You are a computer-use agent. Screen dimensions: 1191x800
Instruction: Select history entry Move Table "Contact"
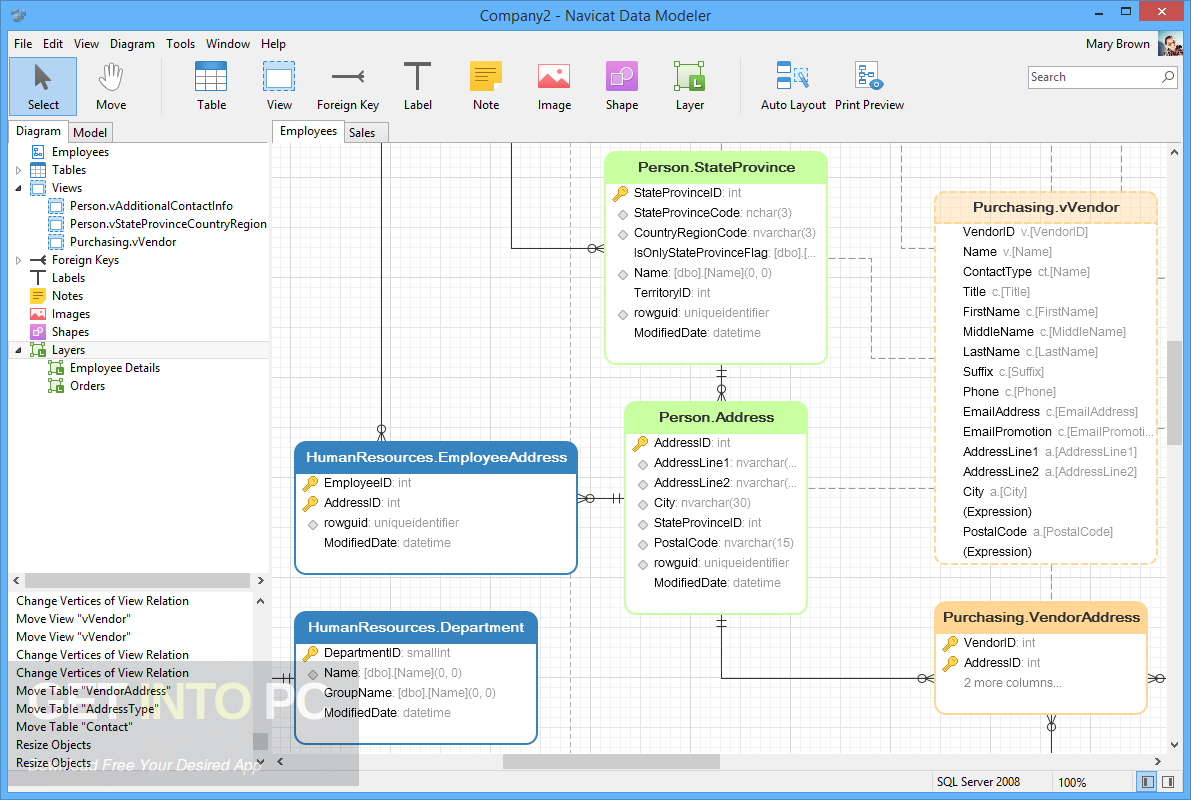pyautogui.click(x=74, y=727)
